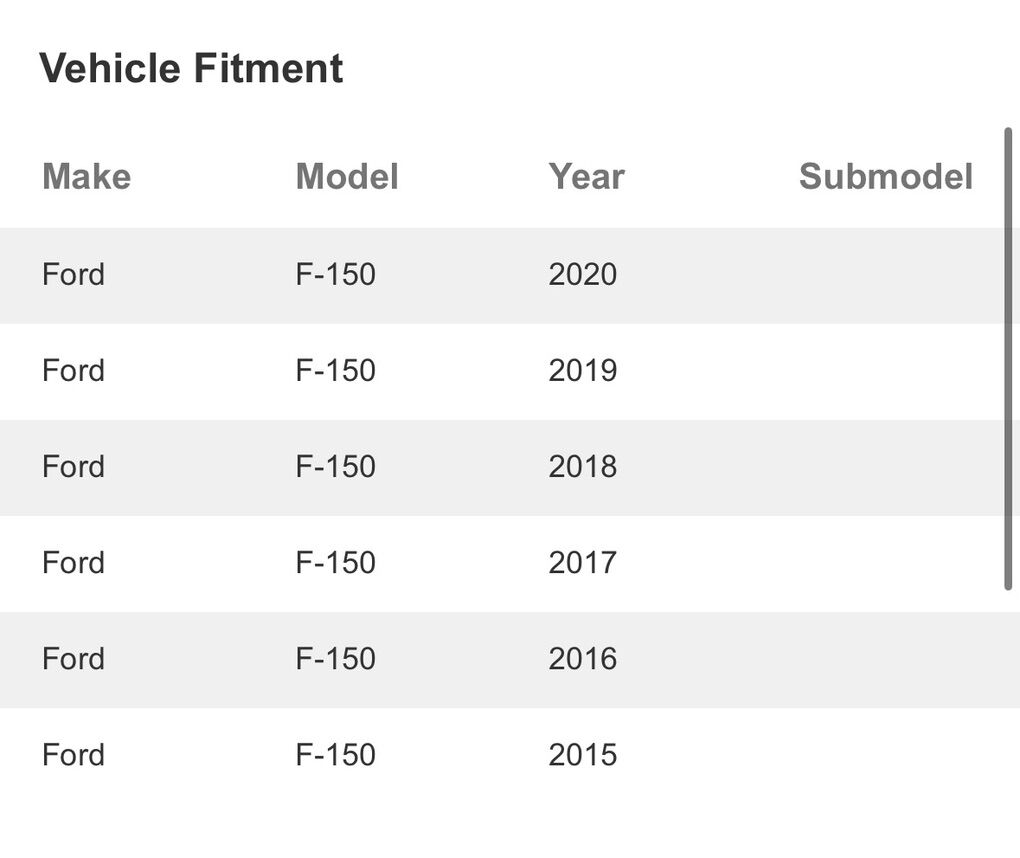
Task: Click the Make column header
Action: (86, 177)
